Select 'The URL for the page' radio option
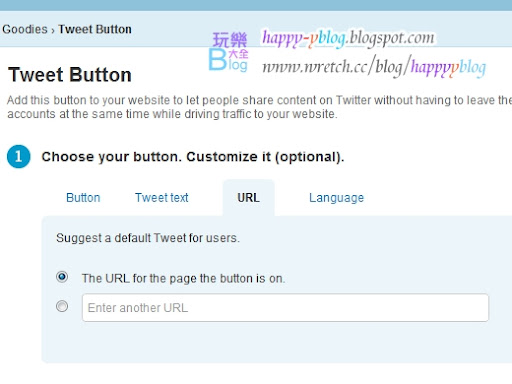 pyautogui.click(x=62, y=277)
